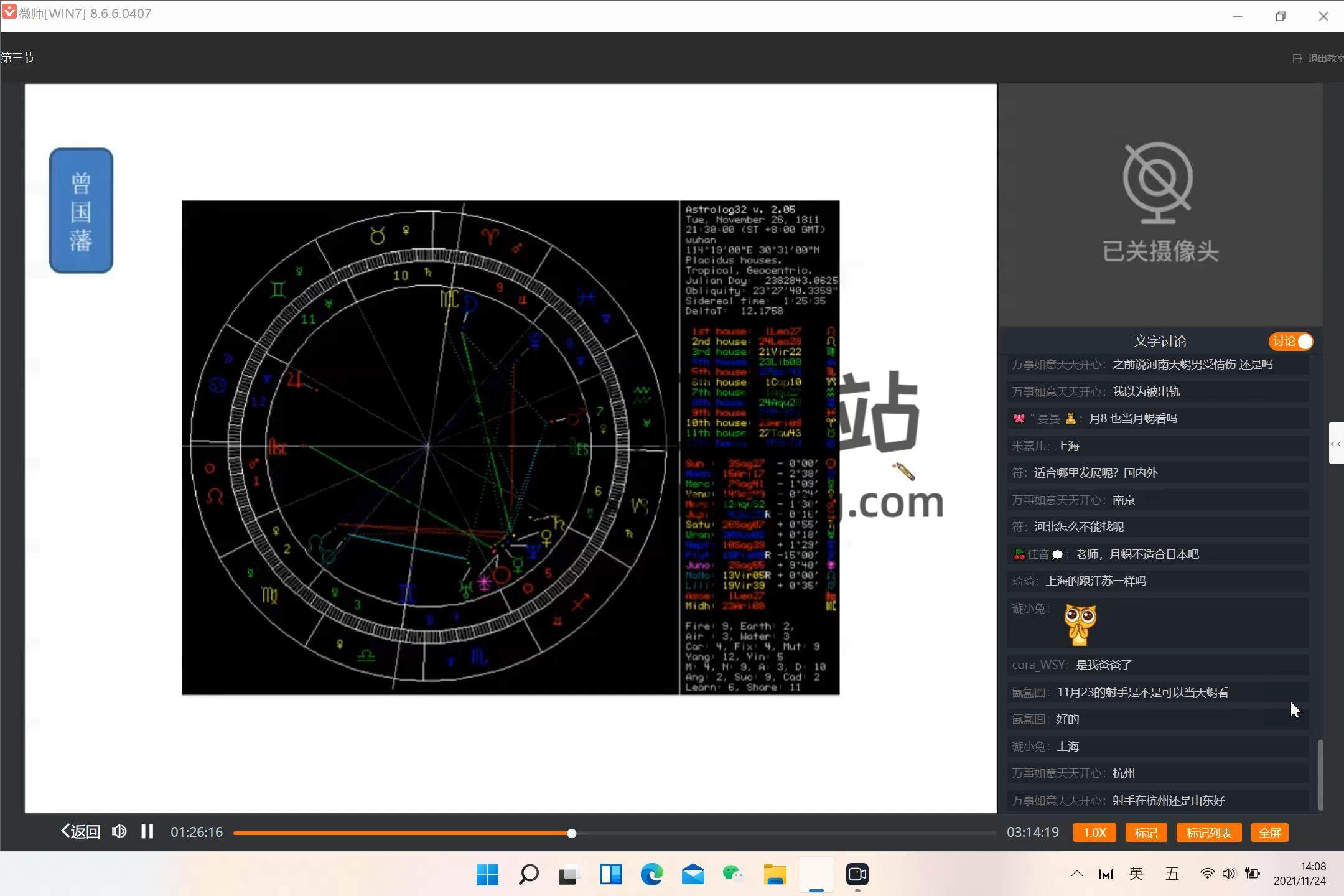The height and width of the screenshot is (896, 1344).
Task: Enter fullscreen with 全屏 button
Action: 1269,833
